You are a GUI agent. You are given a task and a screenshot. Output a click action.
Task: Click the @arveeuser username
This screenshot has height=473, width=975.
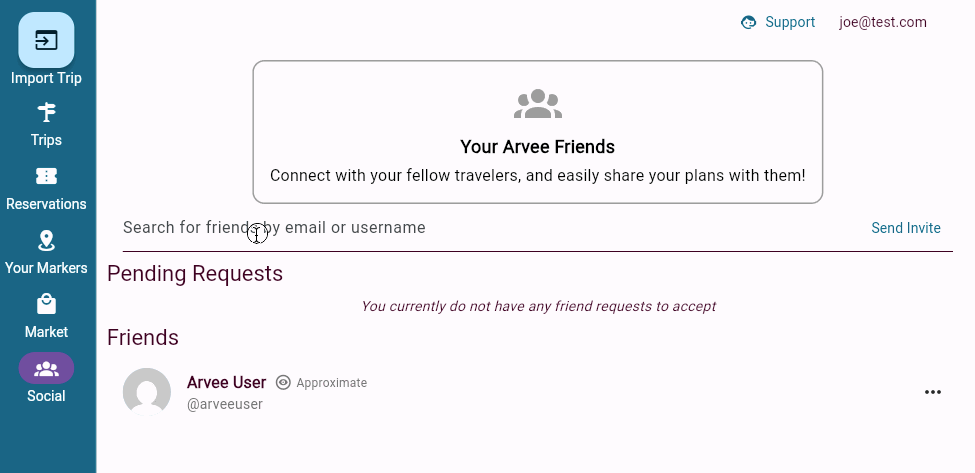(225, 404)
